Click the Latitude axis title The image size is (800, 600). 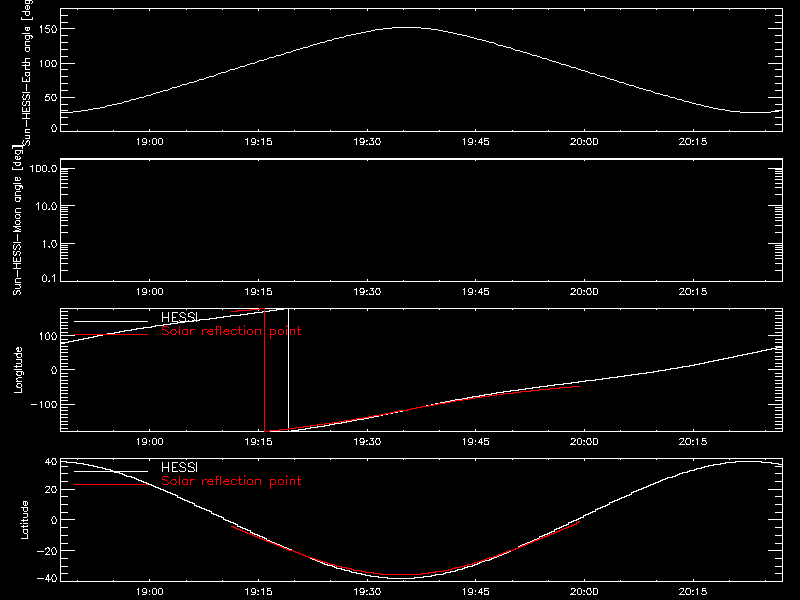click(24, 520)
